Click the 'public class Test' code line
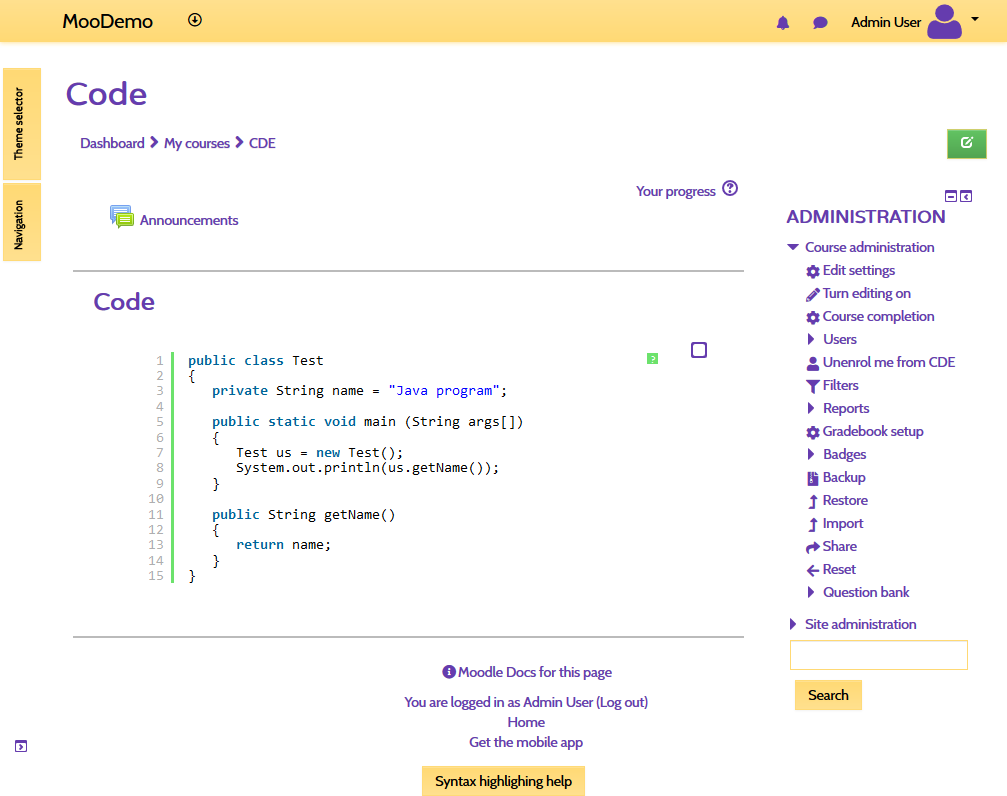Viewport: 1007px width, 796px height. coord(256,360)
